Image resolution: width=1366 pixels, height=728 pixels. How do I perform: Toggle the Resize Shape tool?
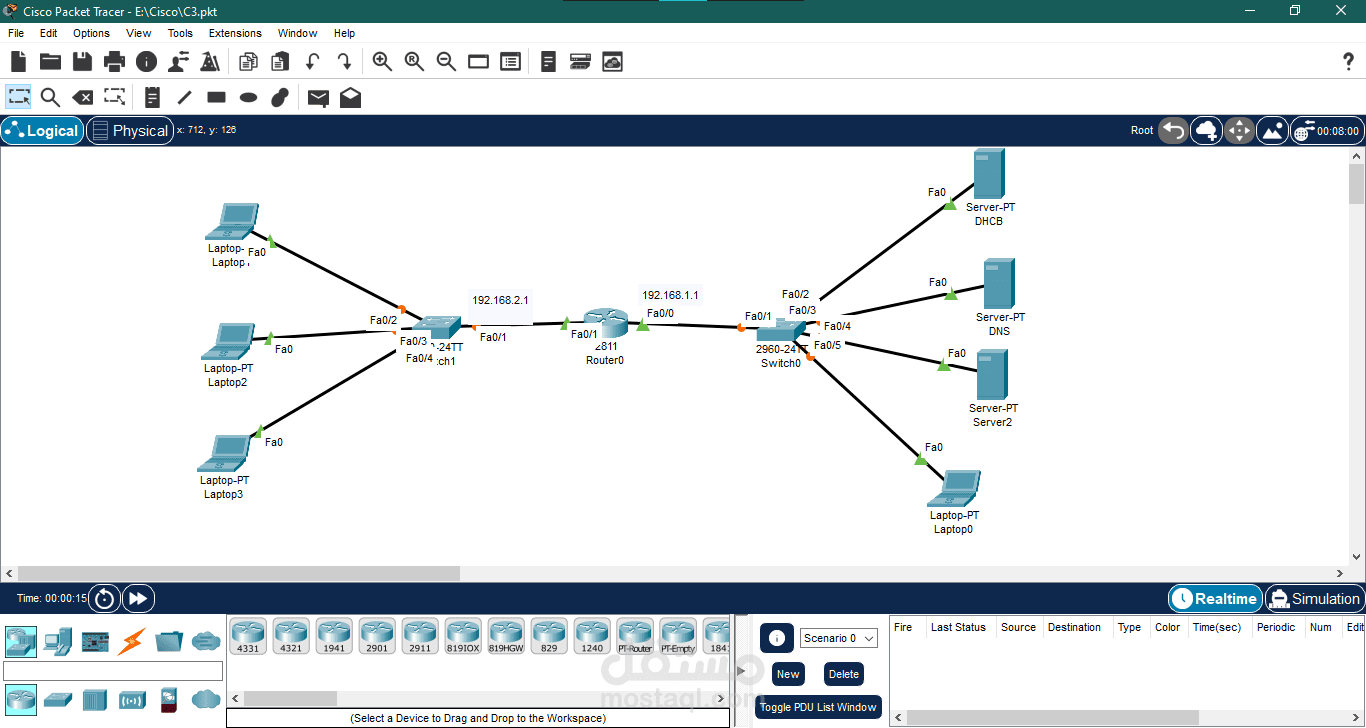115,97
